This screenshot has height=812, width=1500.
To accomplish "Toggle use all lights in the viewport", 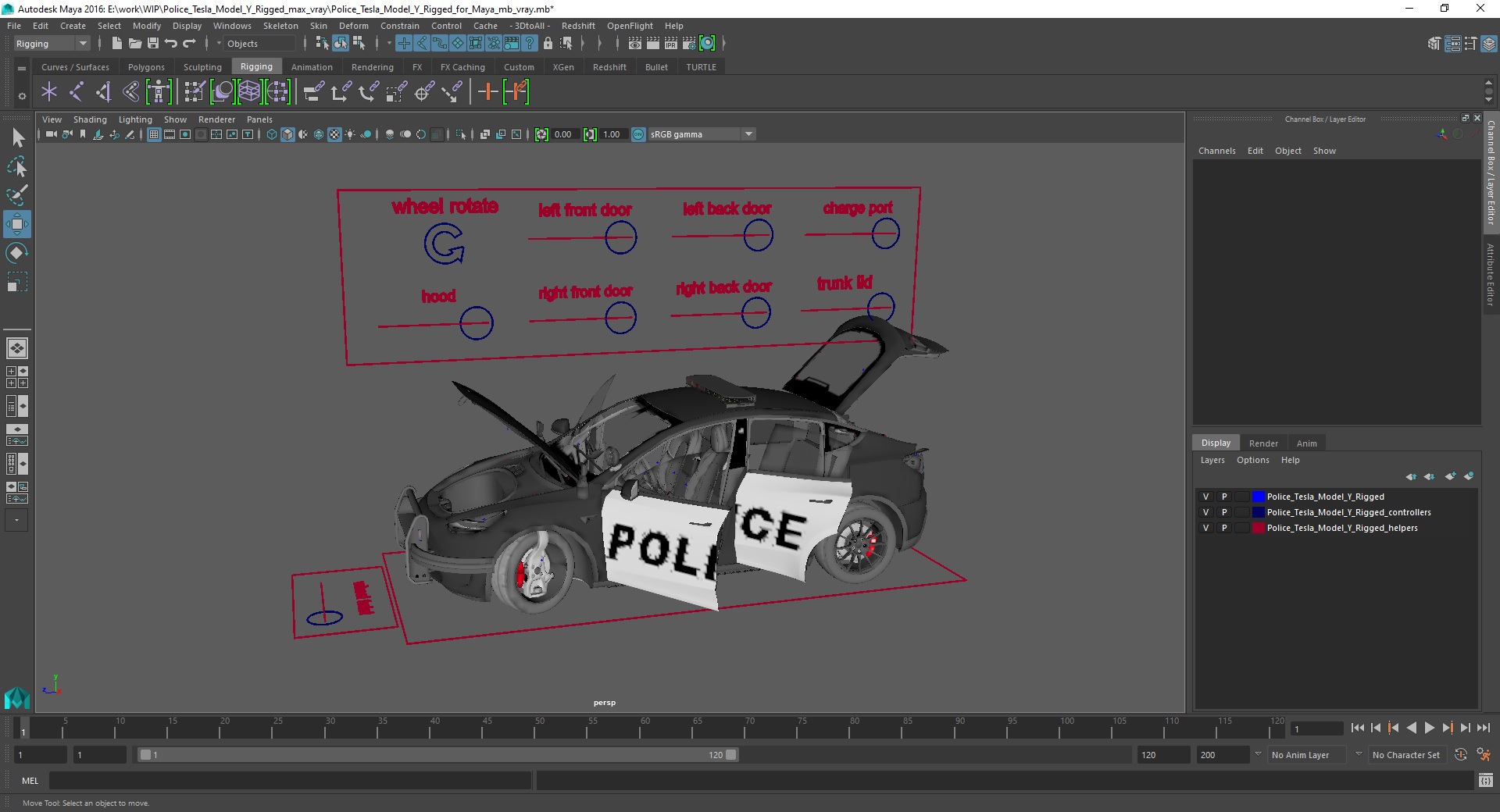I will [x=350, y=134].
